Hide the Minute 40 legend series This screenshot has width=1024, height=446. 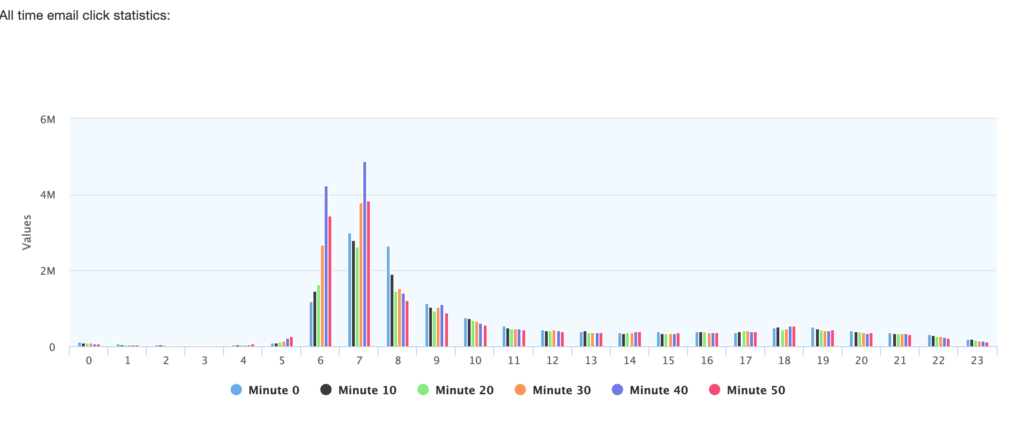tap(649, 390)
